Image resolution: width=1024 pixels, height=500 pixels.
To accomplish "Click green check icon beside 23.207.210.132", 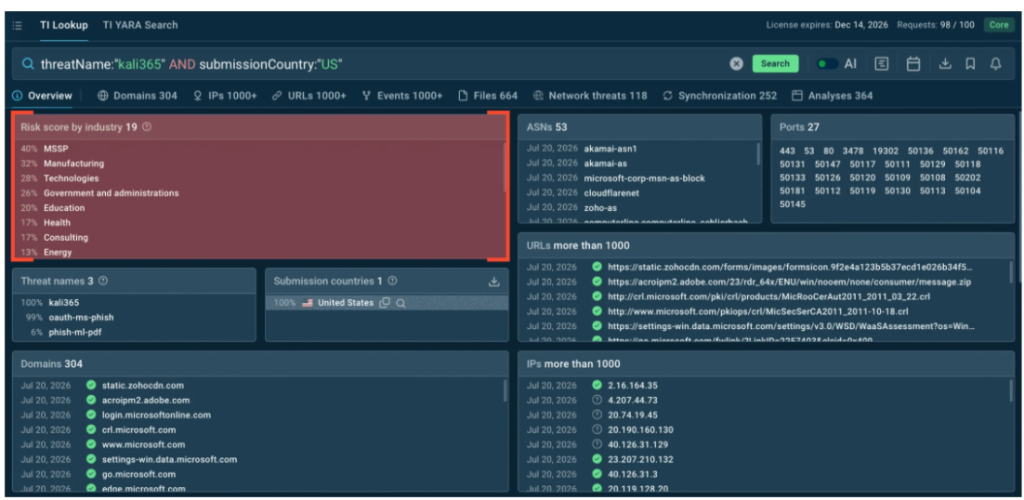I will 597,459.
